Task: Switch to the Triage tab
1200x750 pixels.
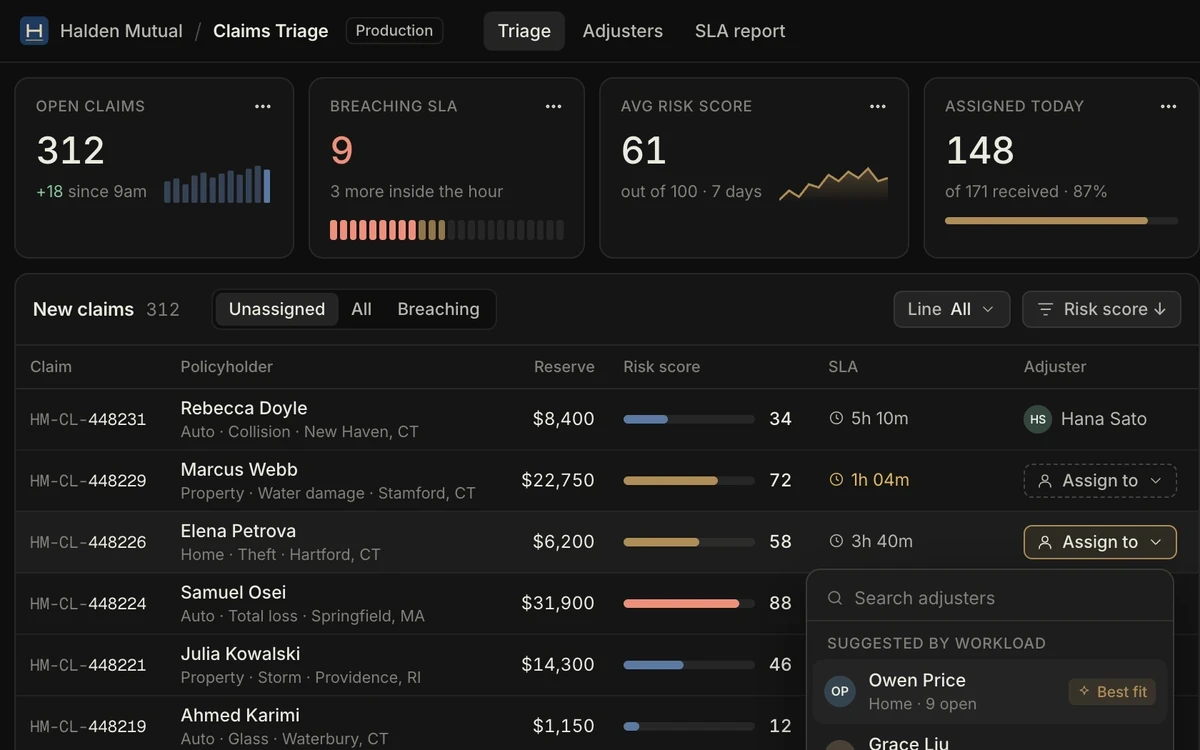Action: [524, 31]
